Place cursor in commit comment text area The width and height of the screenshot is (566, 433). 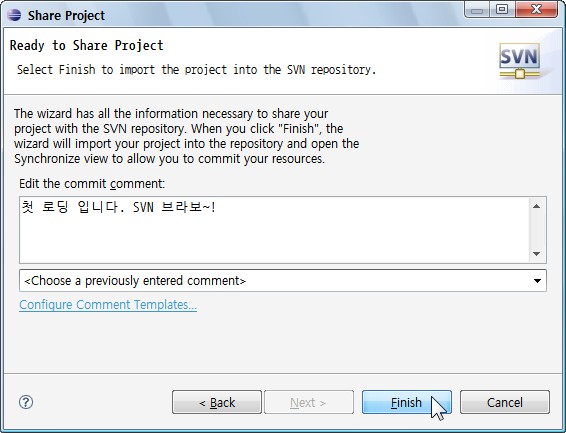(274, 230)
